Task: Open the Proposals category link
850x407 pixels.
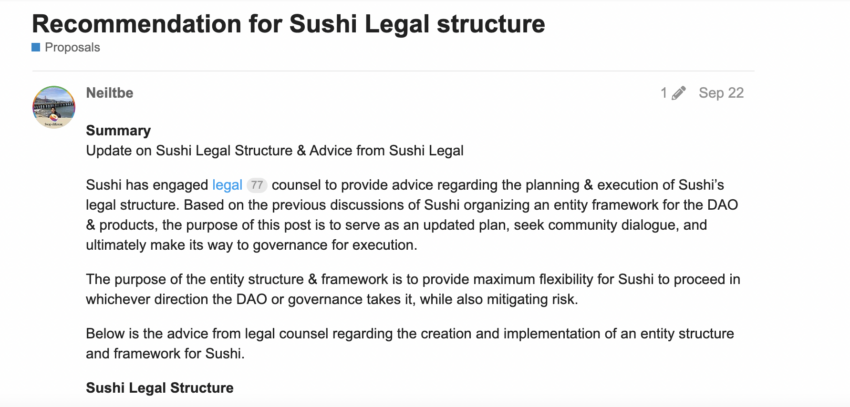Action: [72, 47]
